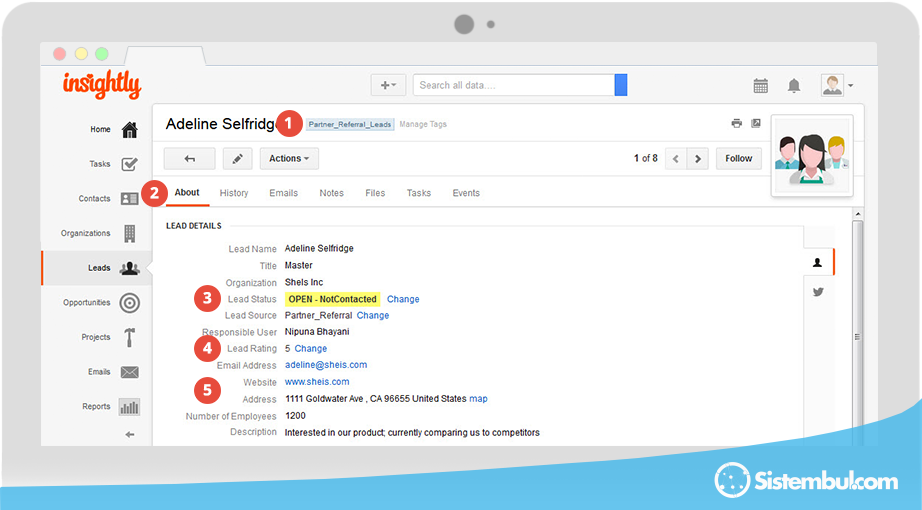Print the lead using the printer icon

pos(736,124)
